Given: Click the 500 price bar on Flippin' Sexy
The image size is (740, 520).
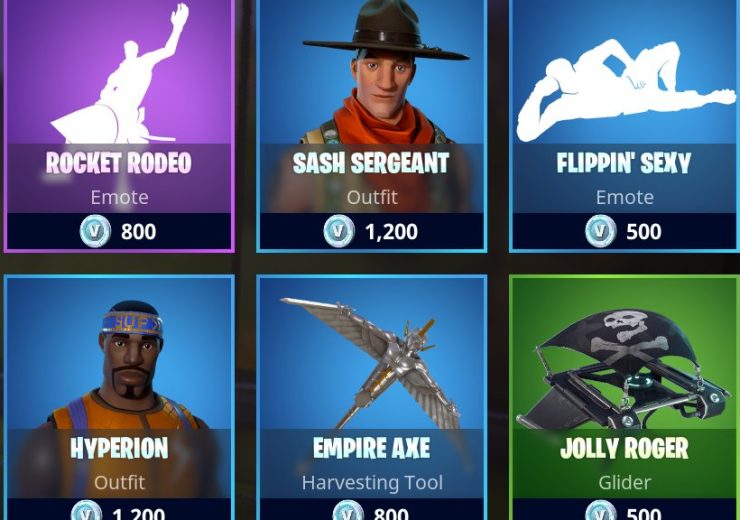Looking at the screenshot, I should pos(624,231).
